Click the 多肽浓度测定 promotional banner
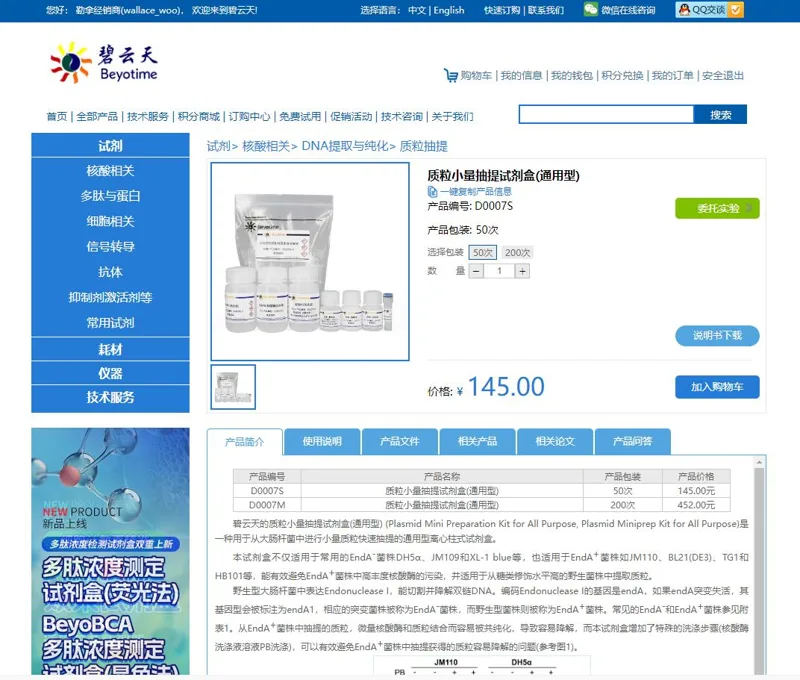The width and height of the screenshot is (800, 680). point(110,551)
